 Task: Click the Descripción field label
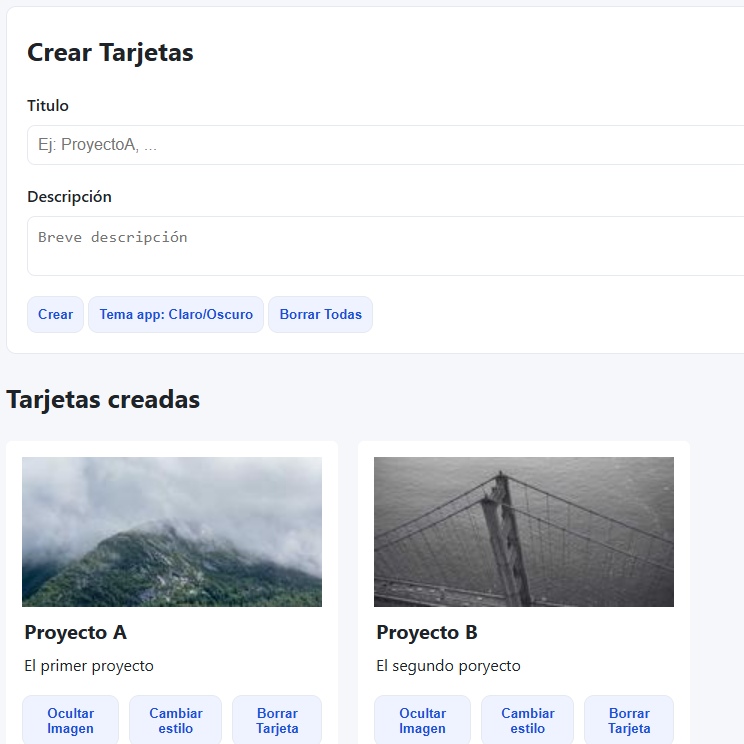point(69,197)
